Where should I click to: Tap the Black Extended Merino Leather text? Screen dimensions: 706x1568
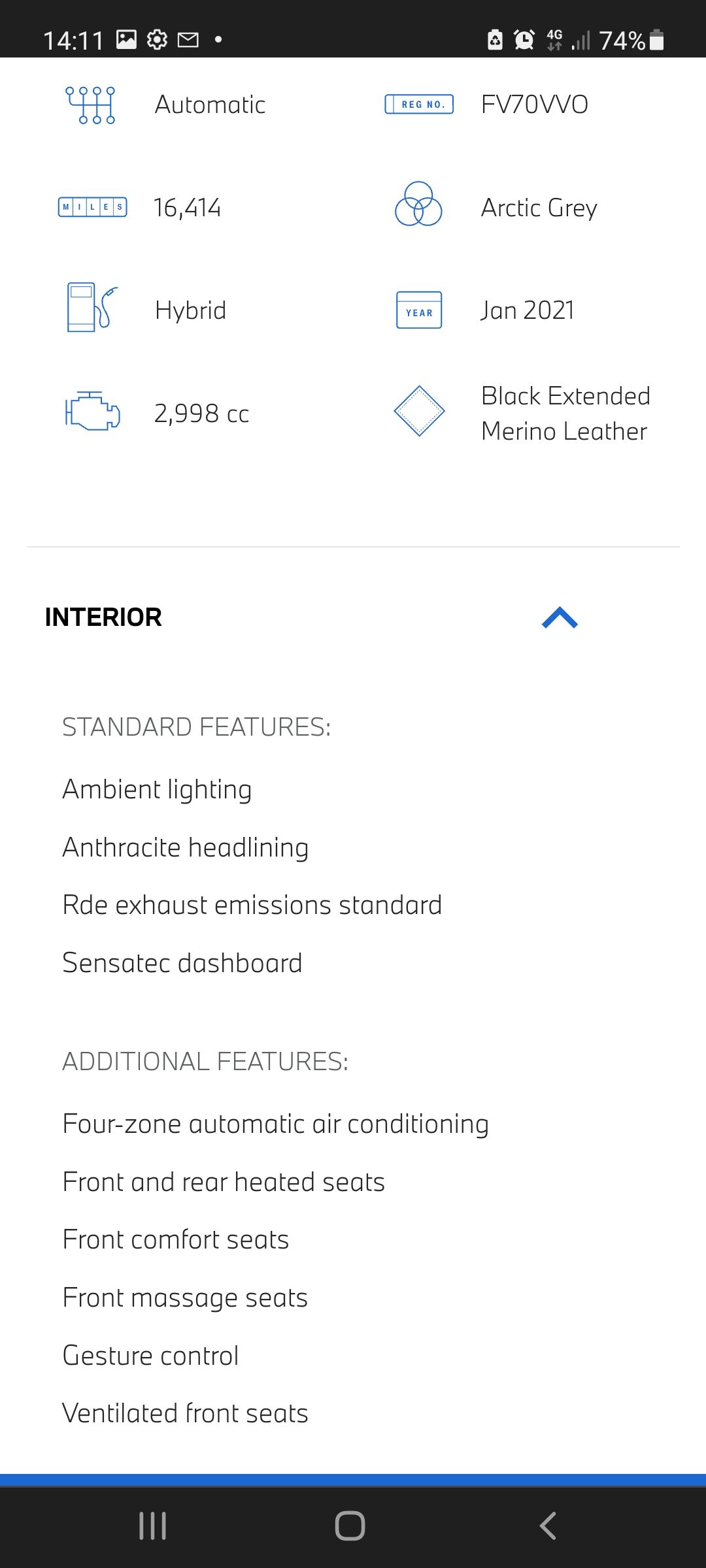coord(565,414)
